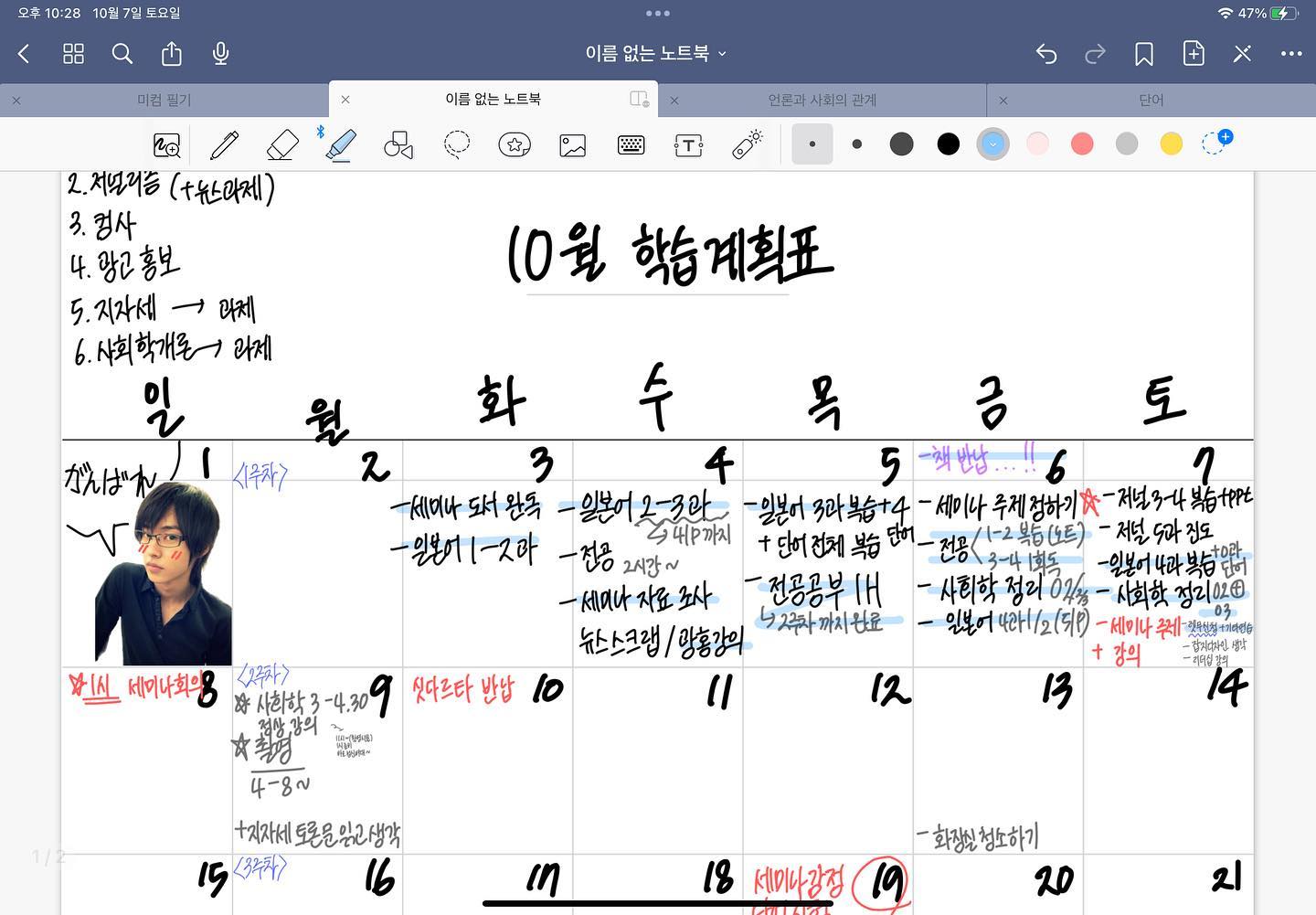
Task: Choose the smallest stroke thickness
Action: click(x=812, y=144)
